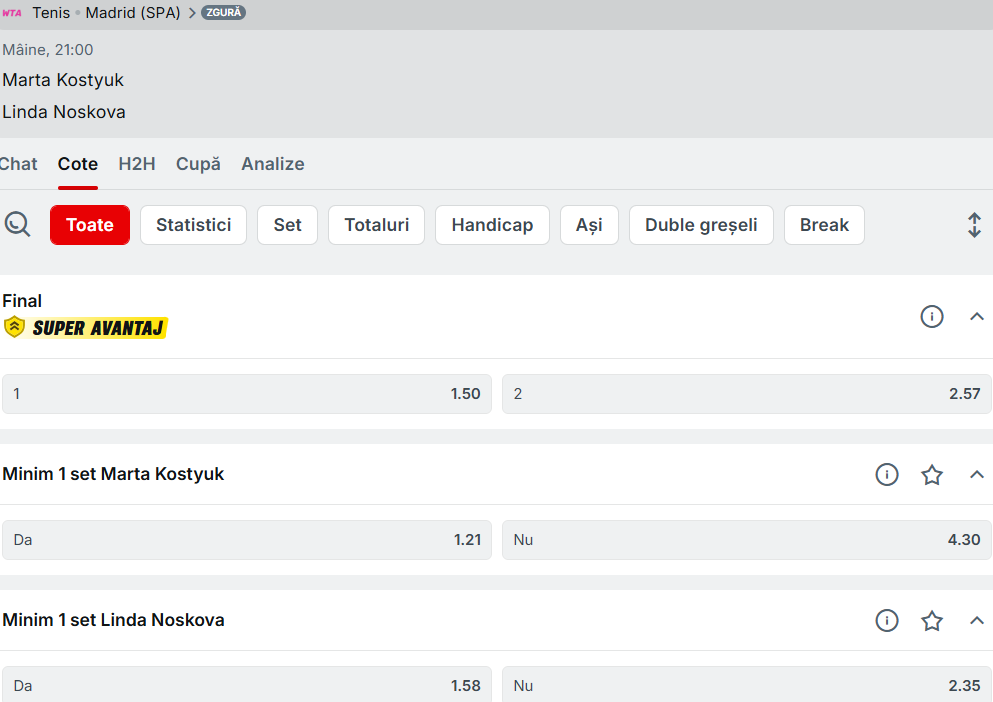Click the Super Avantaj badge
Screen dimensions: 993x702
click(86, 328)
